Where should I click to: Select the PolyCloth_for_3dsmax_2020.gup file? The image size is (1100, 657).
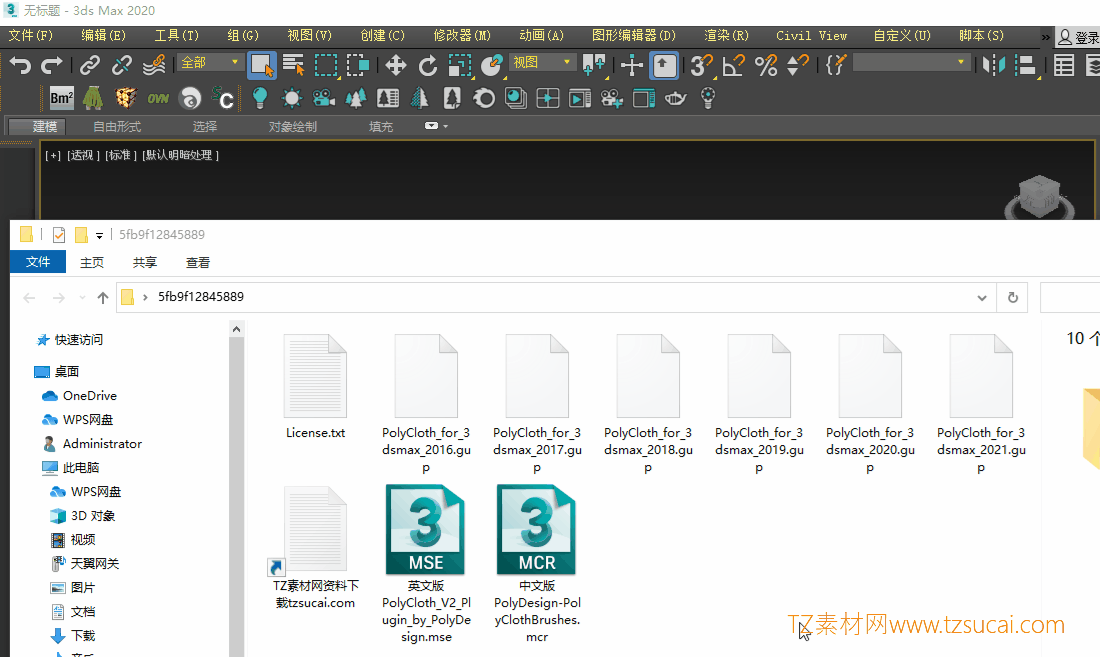[x=870, y=405]
